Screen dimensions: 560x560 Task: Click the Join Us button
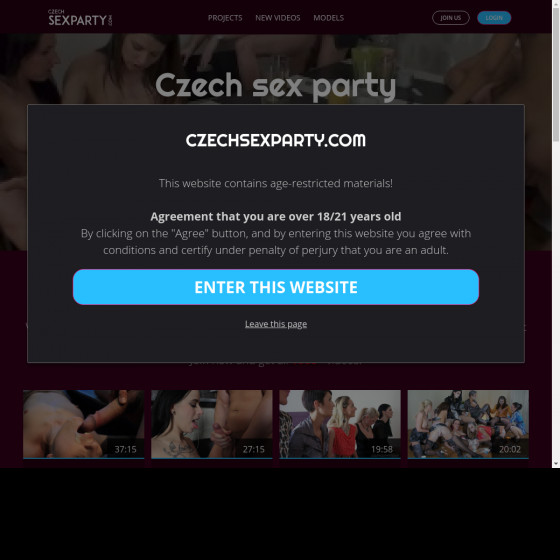click(x=450, y=18)
